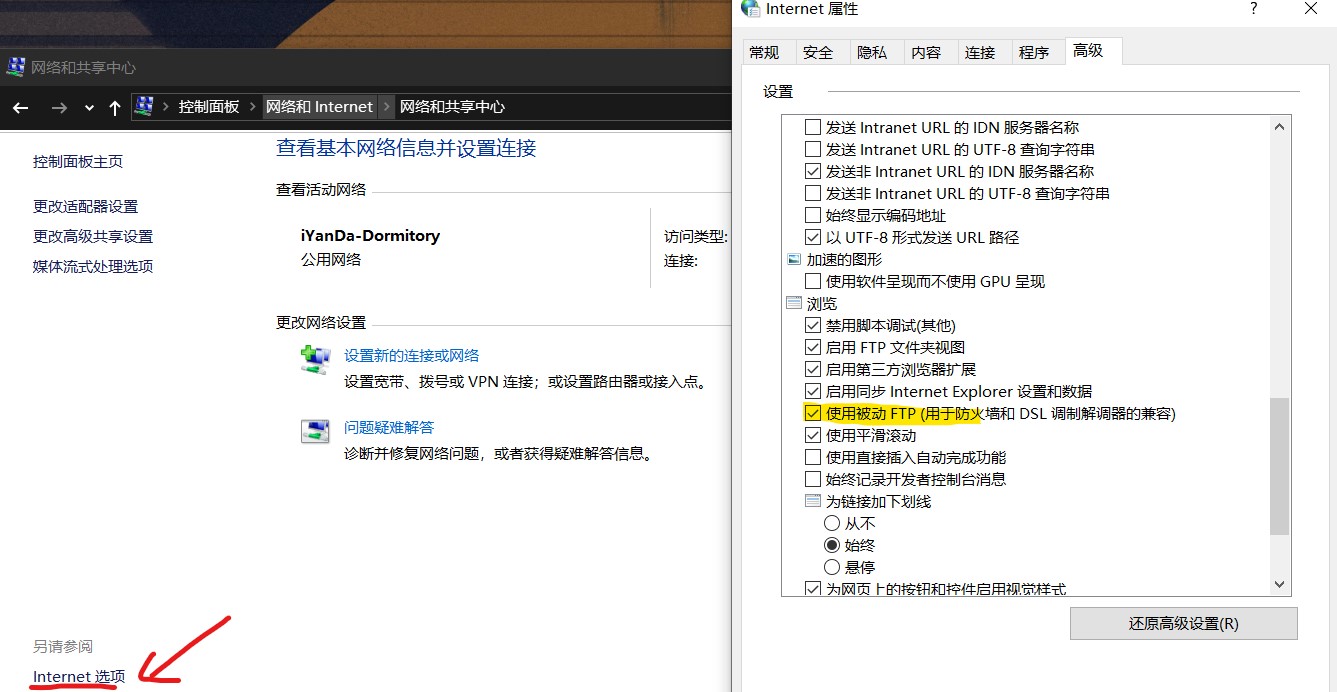
Task: Enable 使用软件呈现而不使用 GPU 呈现 checkbox
Action: (x=813, y=281)
